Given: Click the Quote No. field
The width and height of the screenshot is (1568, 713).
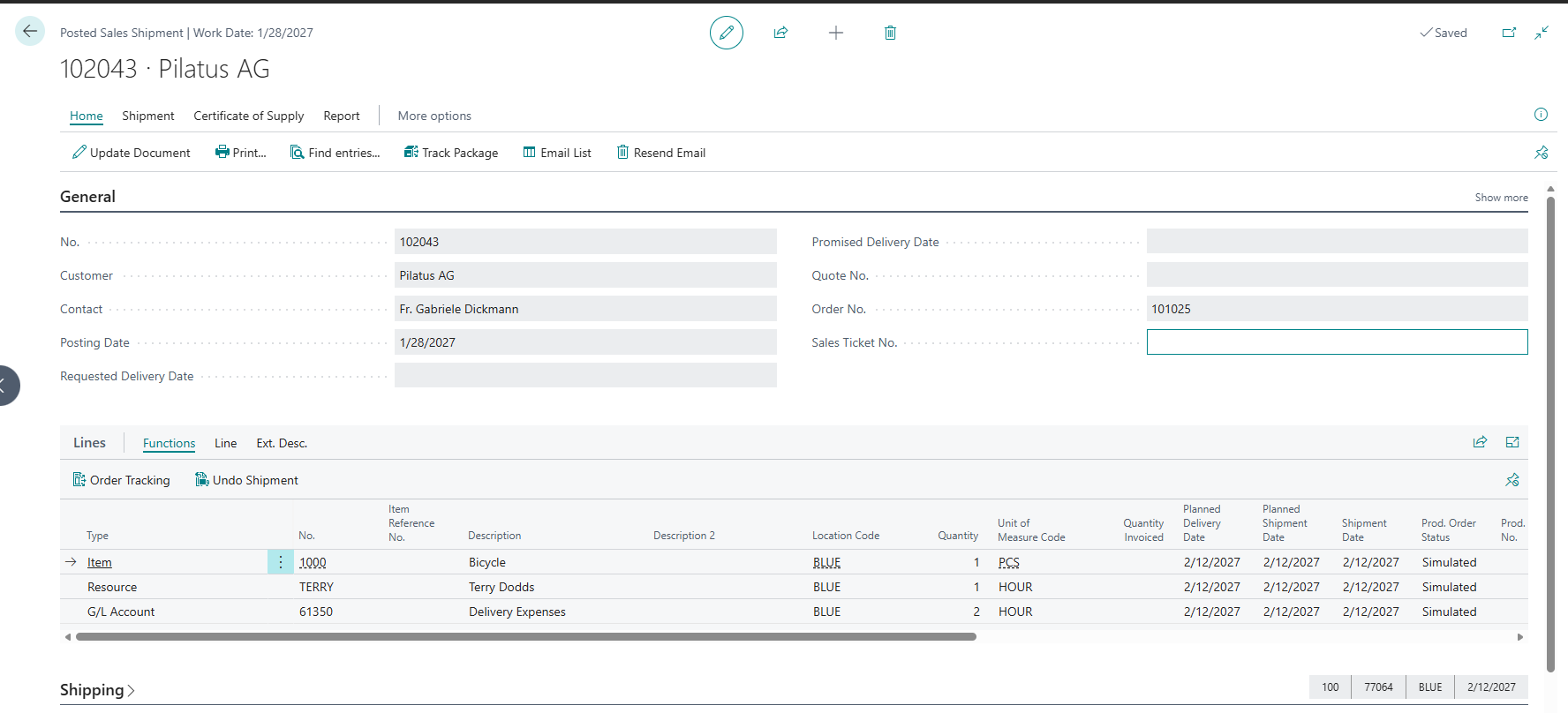Looking at the screenshot, I should 1337,275.
